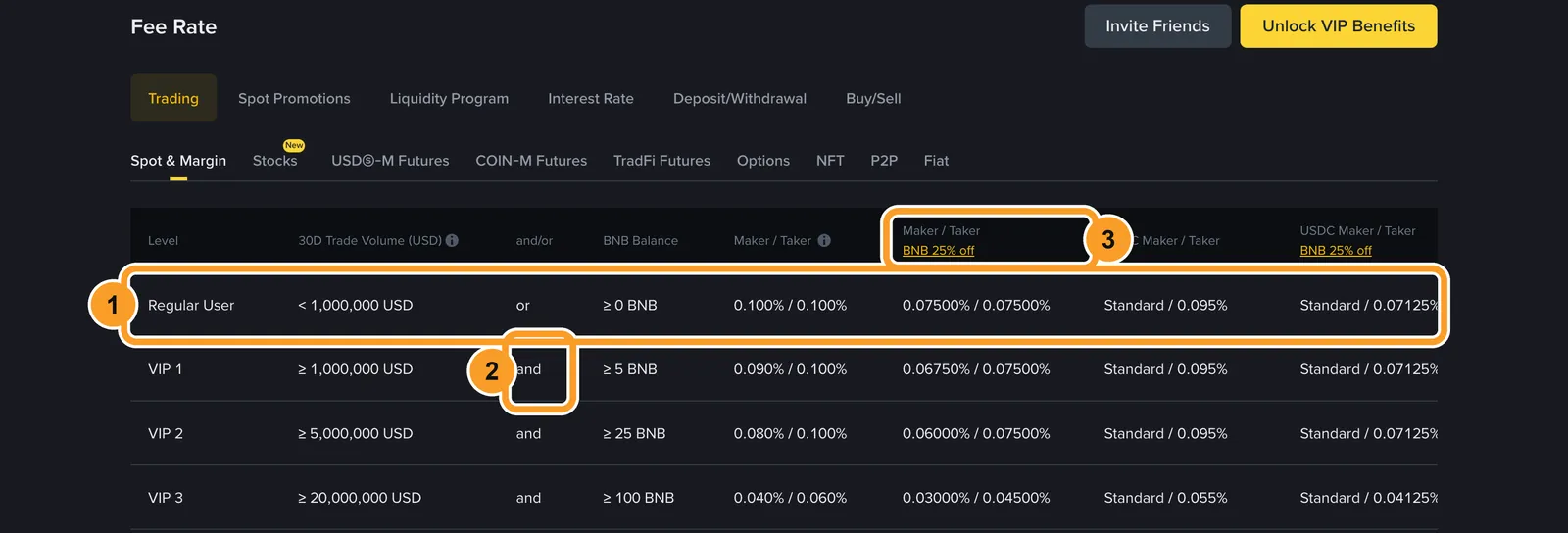Click the 0.06000% / 0.07500% discounted fee cell
This screenshot has width=1568, height=533.
click(976, 433)
